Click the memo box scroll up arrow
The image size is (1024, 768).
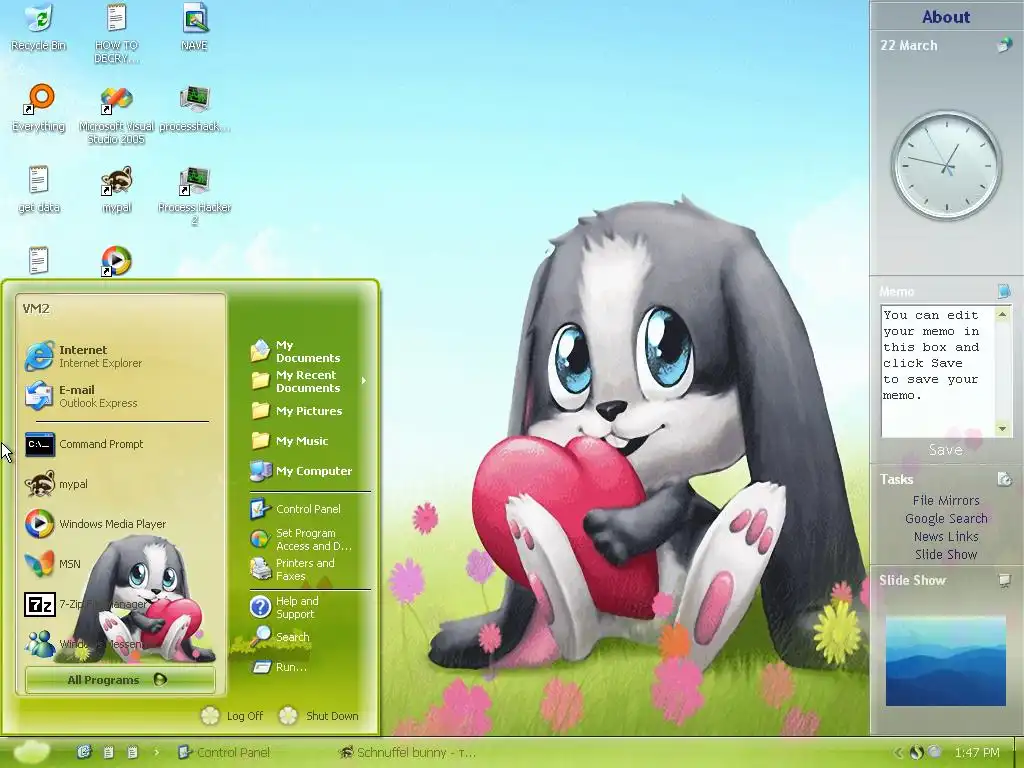[x=1002, y=314]
